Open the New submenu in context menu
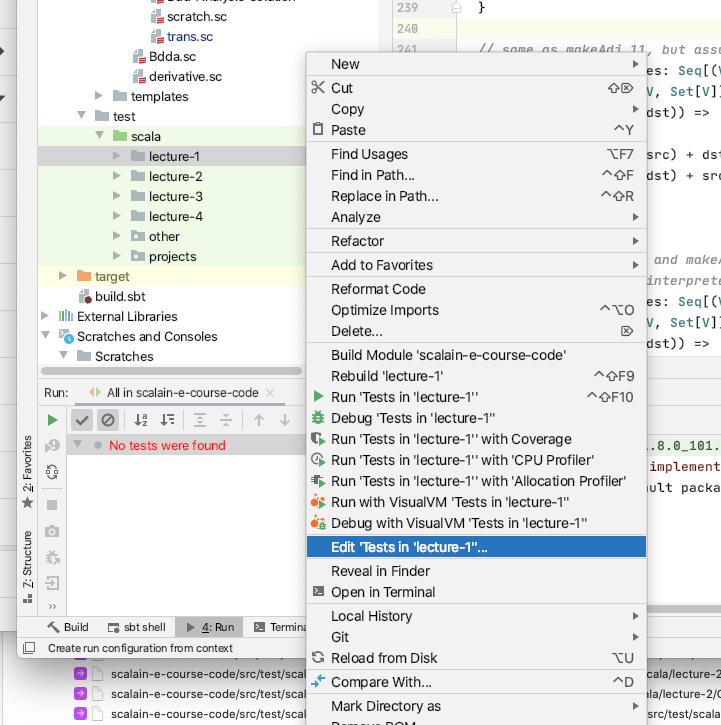721x725 pixels. click(x=476, y=64)
